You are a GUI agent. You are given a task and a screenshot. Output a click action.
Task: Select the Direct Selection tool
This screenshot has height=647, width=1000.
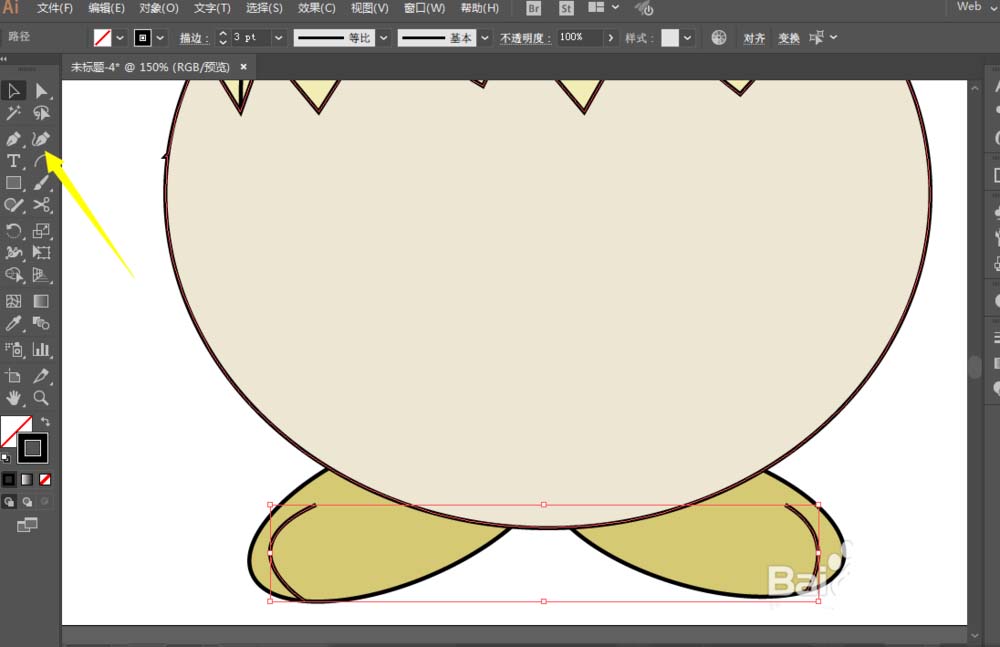[x=41, y=91]
